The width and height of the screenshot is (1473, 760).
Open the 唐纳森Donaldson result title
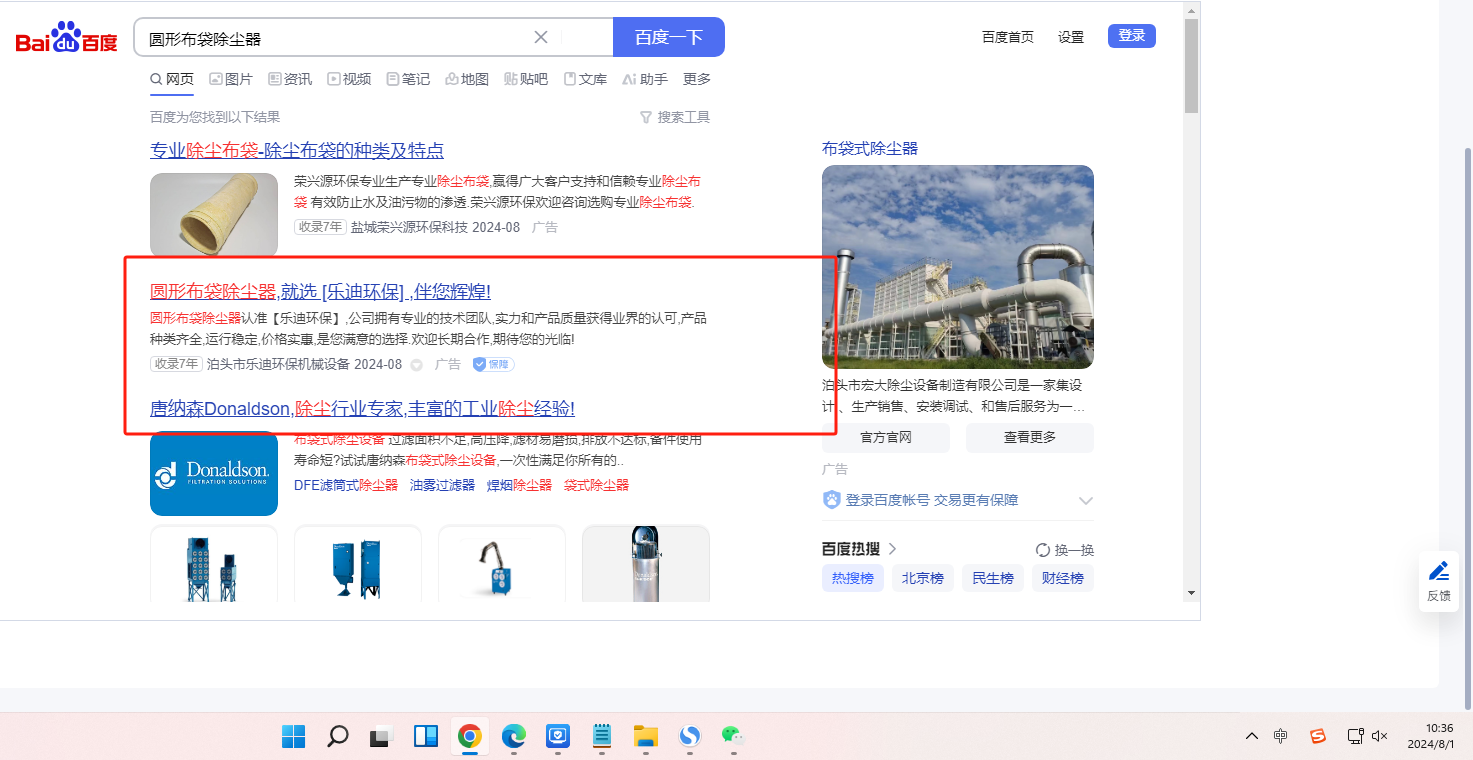coord(362,409)
